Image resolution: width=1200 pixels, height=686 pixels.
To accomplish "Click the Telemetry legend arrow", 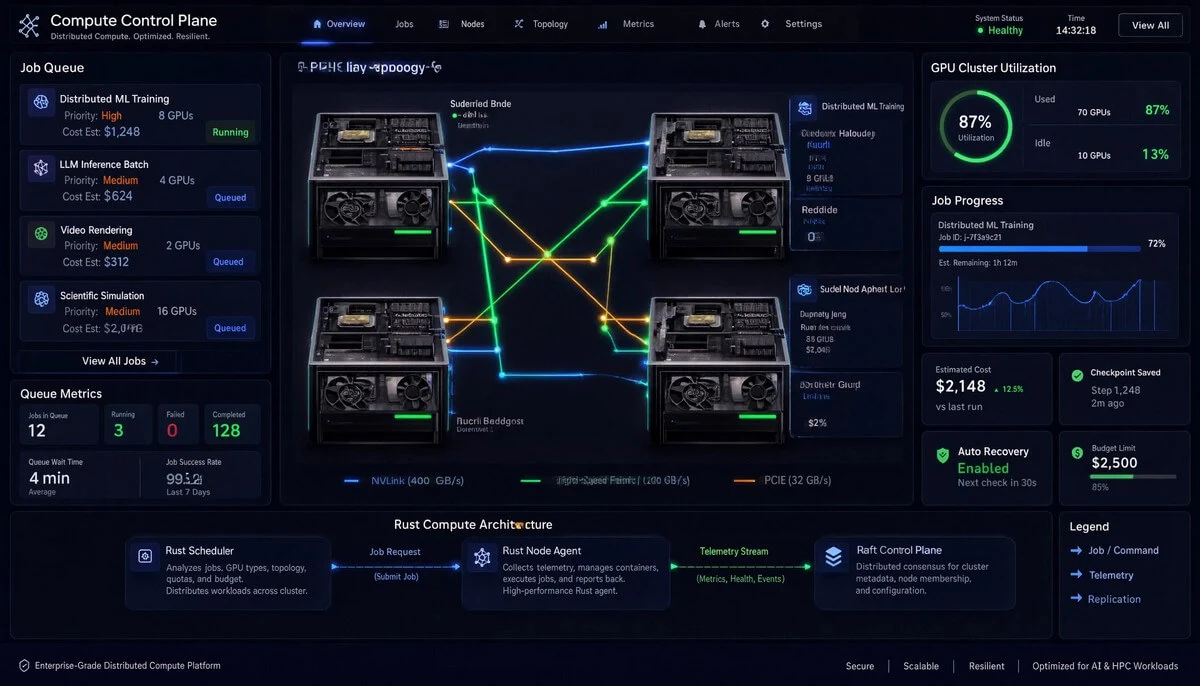I will click(1076, 575).
